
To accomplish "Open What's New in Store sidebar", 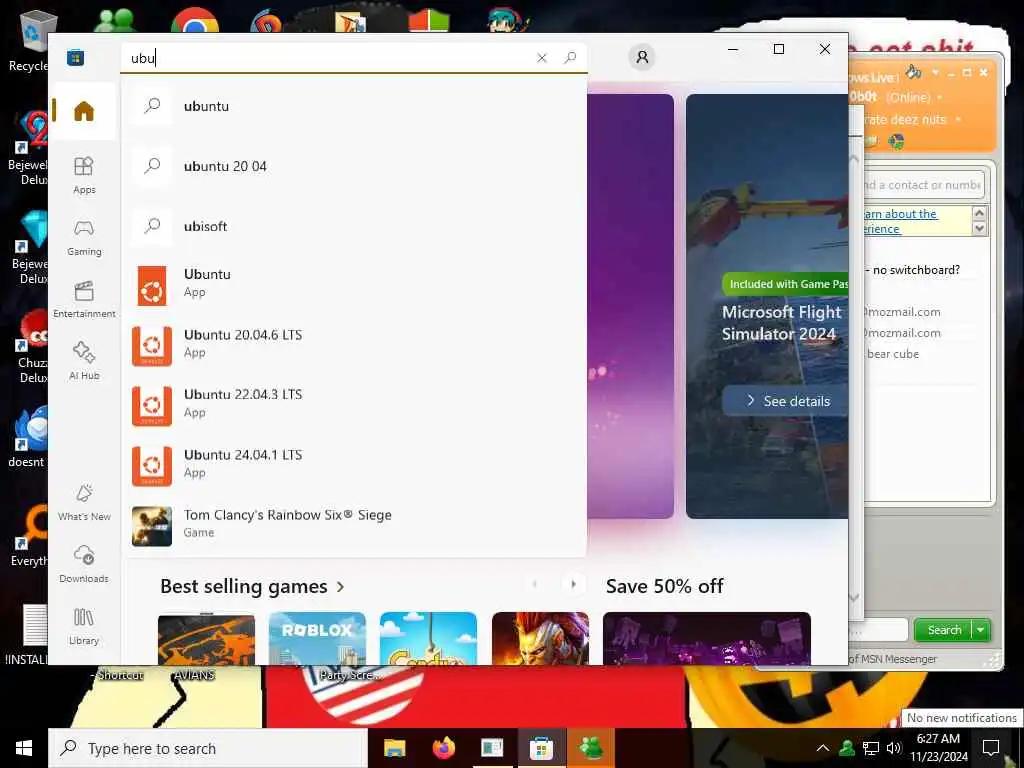I will (x=84, y=502).
